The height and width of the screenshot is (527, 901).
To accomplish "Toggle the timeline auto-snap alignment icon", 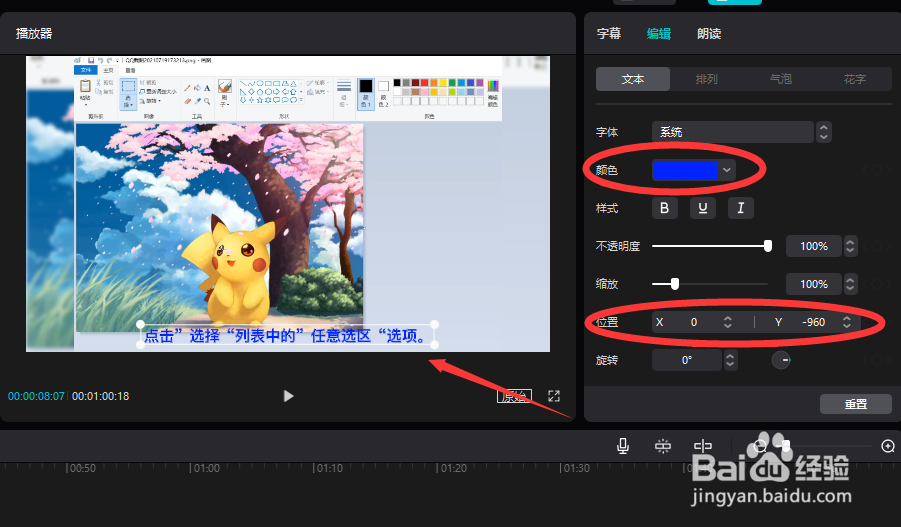I will (703, 446).
